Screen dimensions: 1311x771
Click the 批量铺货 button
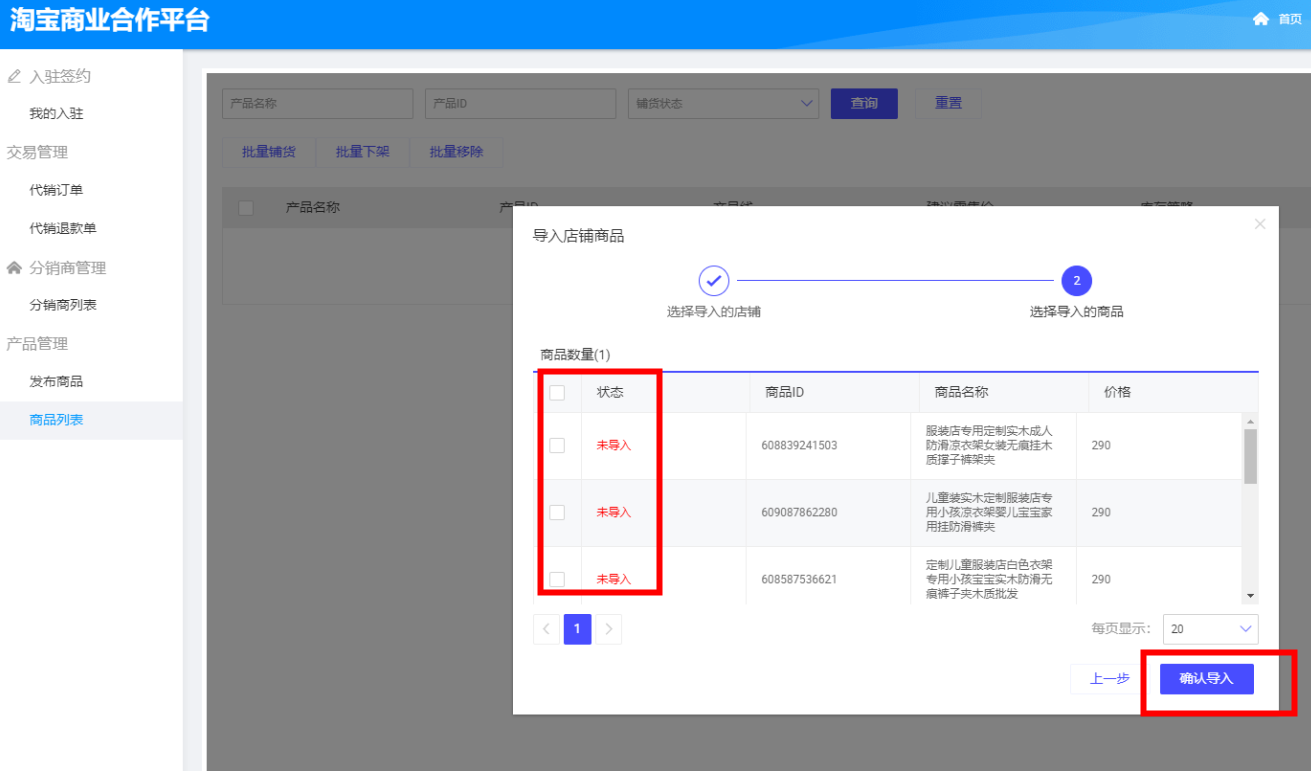tap(268, 152)
